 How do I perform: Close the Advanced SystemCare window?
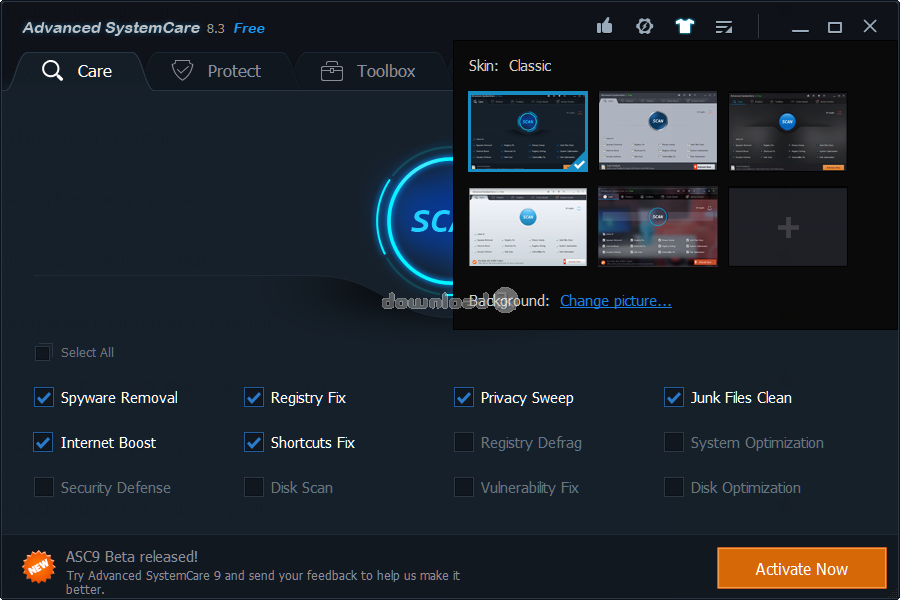point(870,26)
